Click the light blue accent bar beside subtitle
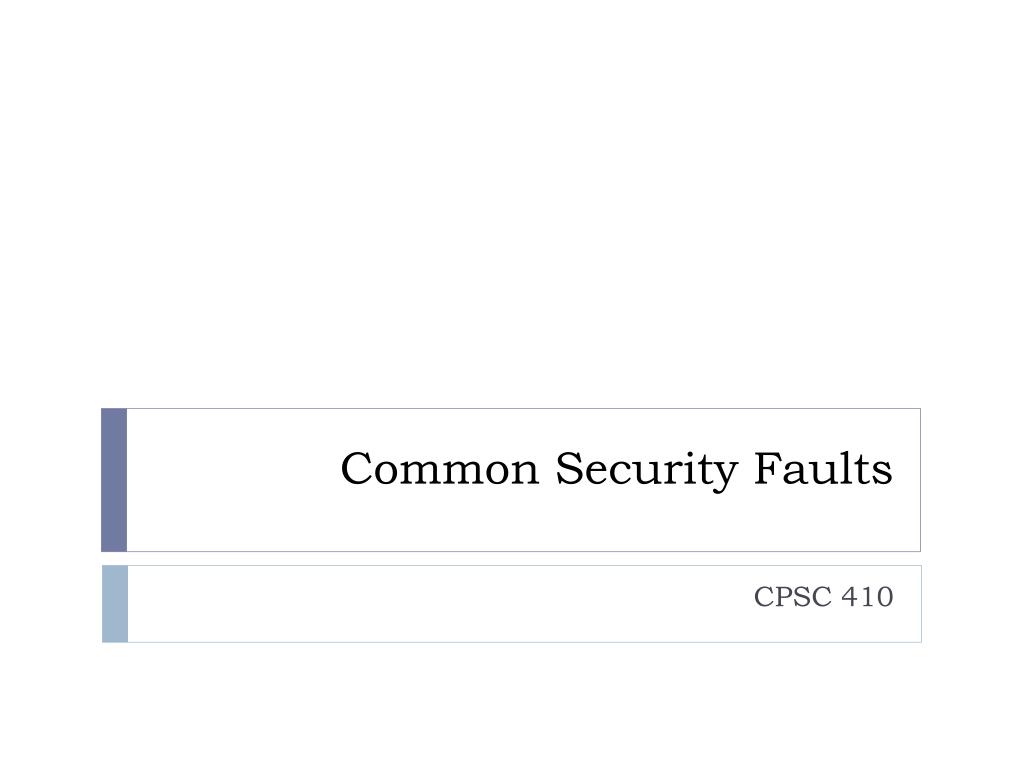This screenshot has height=768, width=1024. click(115, 604)
